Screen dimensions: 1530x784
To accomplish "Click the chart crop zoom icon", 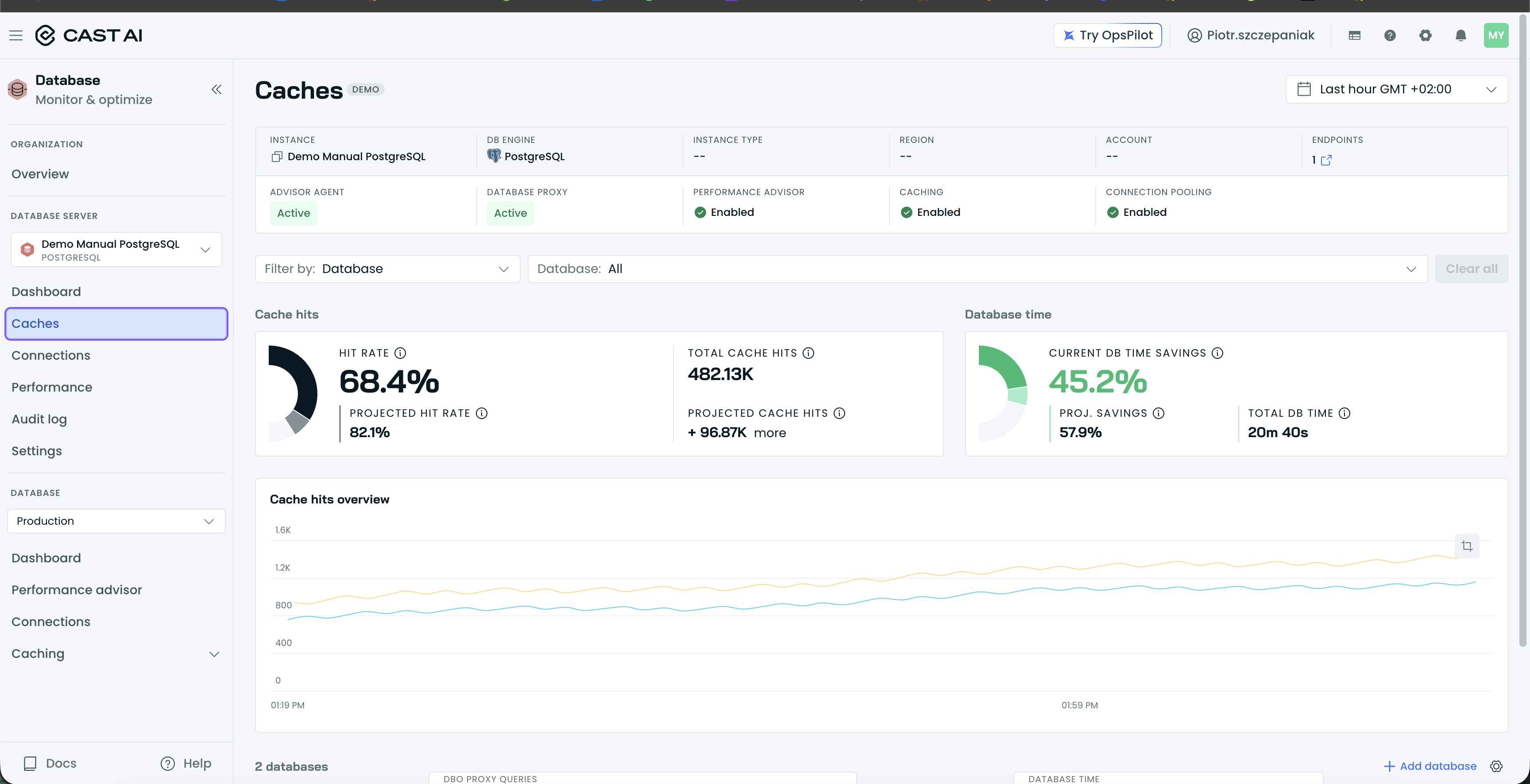I will (1467, 546).
